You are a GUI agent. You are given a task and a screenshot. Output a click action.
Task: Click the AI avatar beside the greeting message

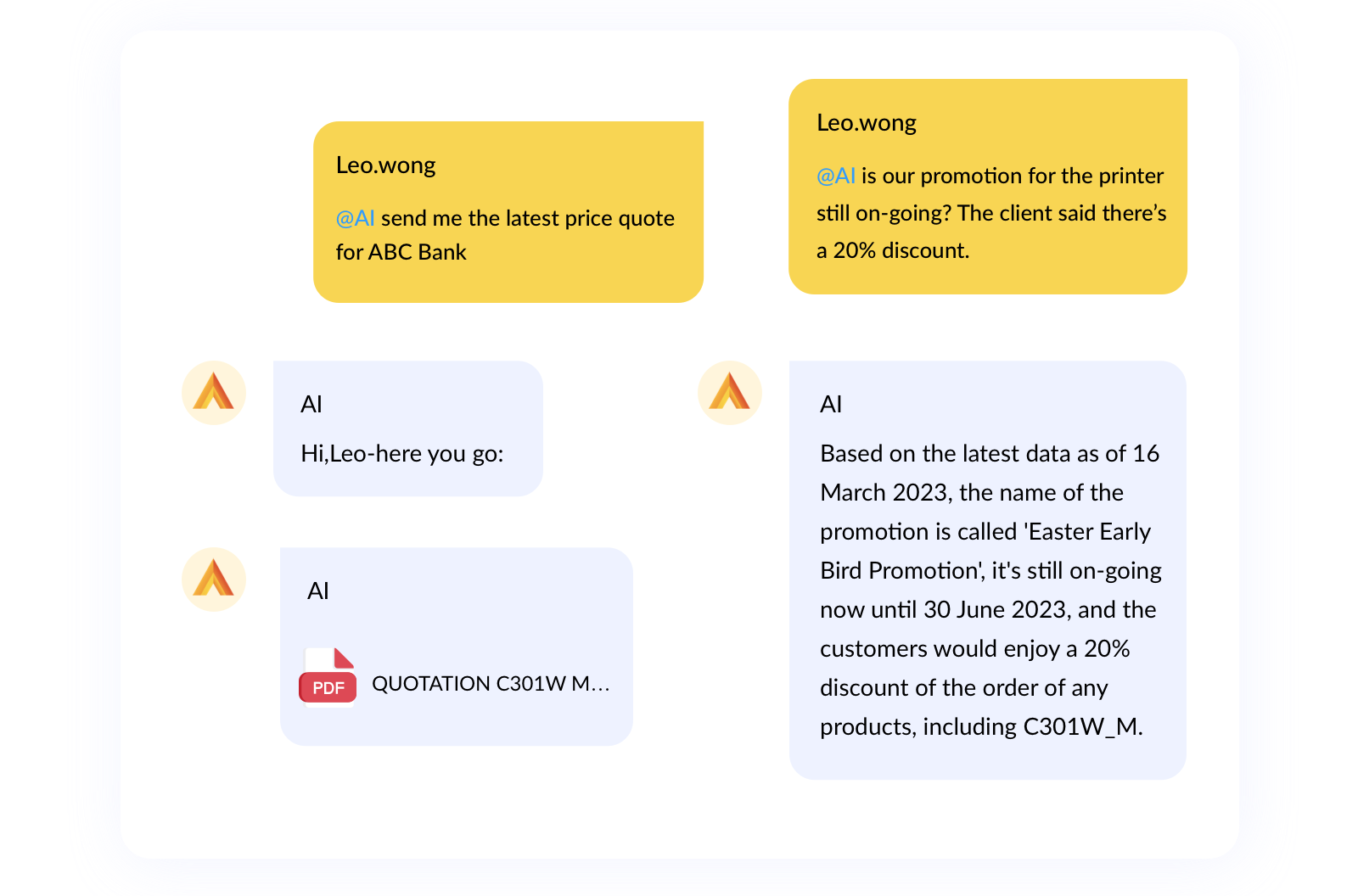pyautogui.click(x=214, y=393)
